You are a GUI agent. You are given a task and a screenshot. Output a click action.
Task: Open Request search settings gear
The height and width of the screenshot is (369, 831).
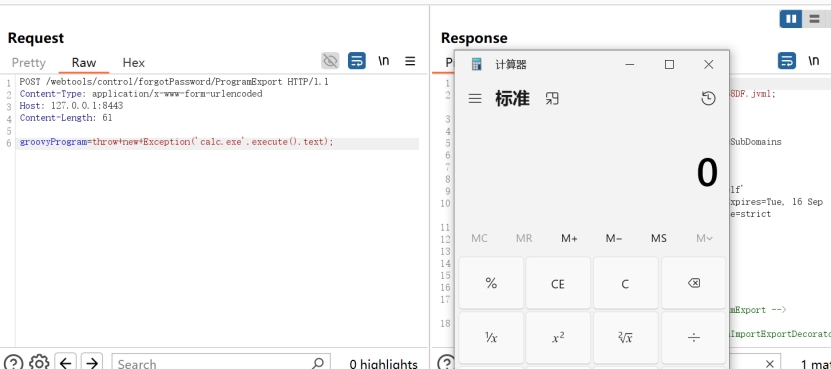coord(39,363)
